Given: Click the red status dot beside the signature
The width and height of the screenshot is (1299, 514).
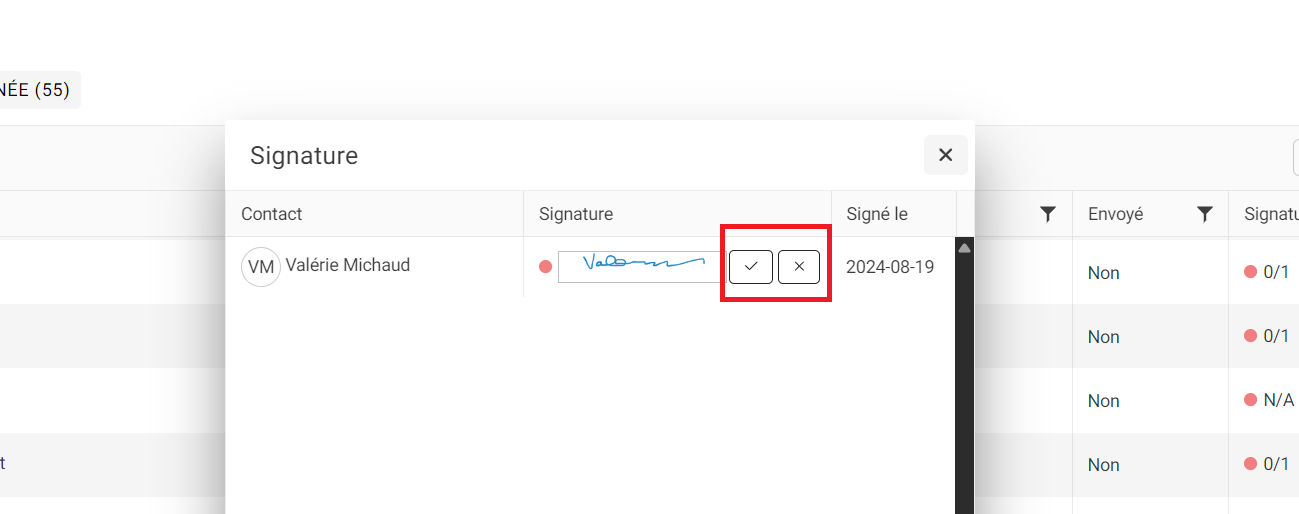Looking at the screenshot, I should [545, 267].
